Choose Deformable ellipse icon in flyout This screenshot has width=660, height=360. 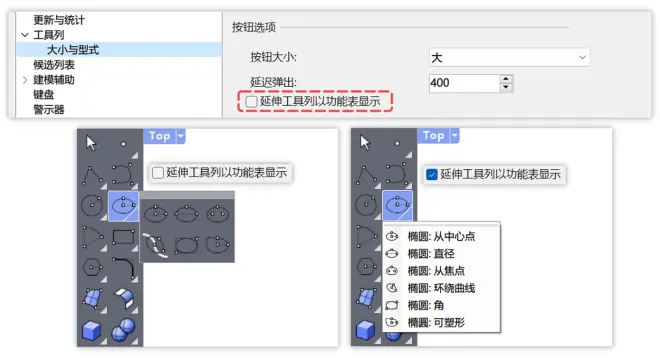[218, 245]
